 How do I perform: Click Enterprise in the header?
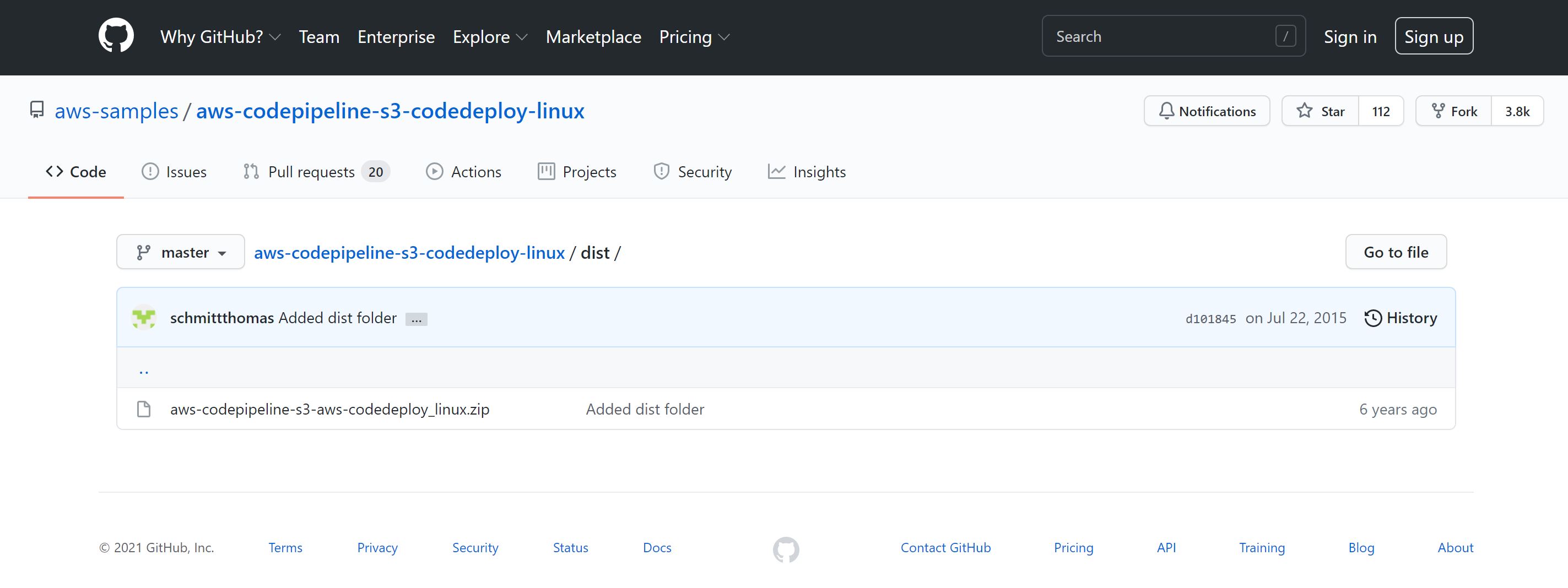coord(396,37)
